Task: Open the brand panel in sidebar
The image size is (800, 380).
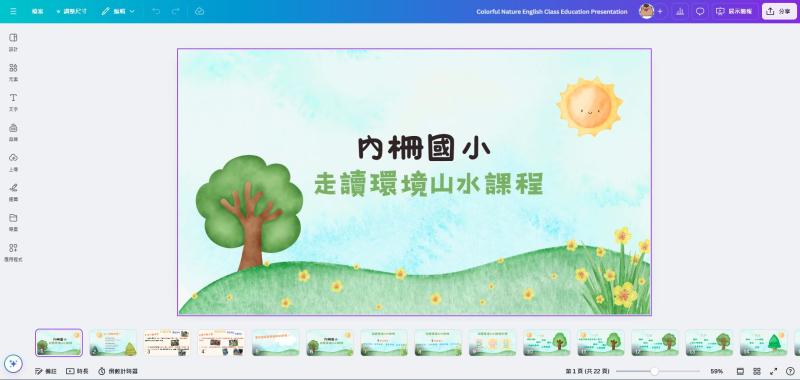Action: [x=13, y=132]
